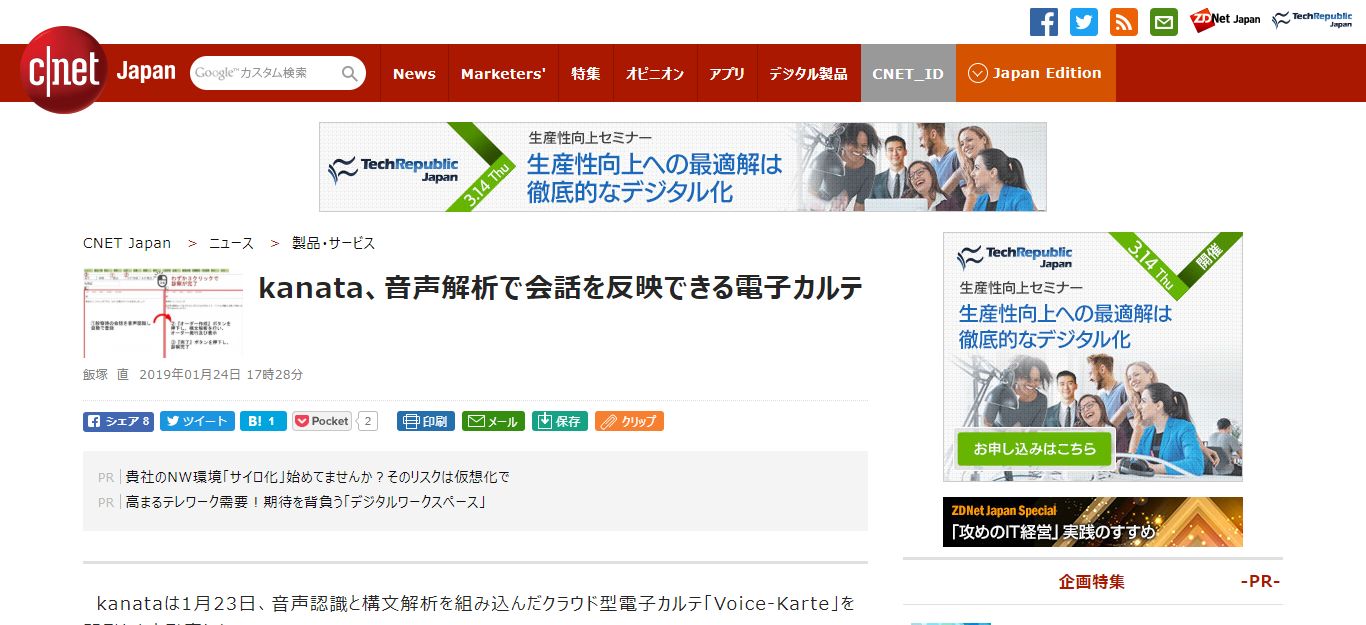This screenshot has height=625, width=1366.
Task: Save article to Pocket
Action: pyautogui.click(x=322, y=421)
